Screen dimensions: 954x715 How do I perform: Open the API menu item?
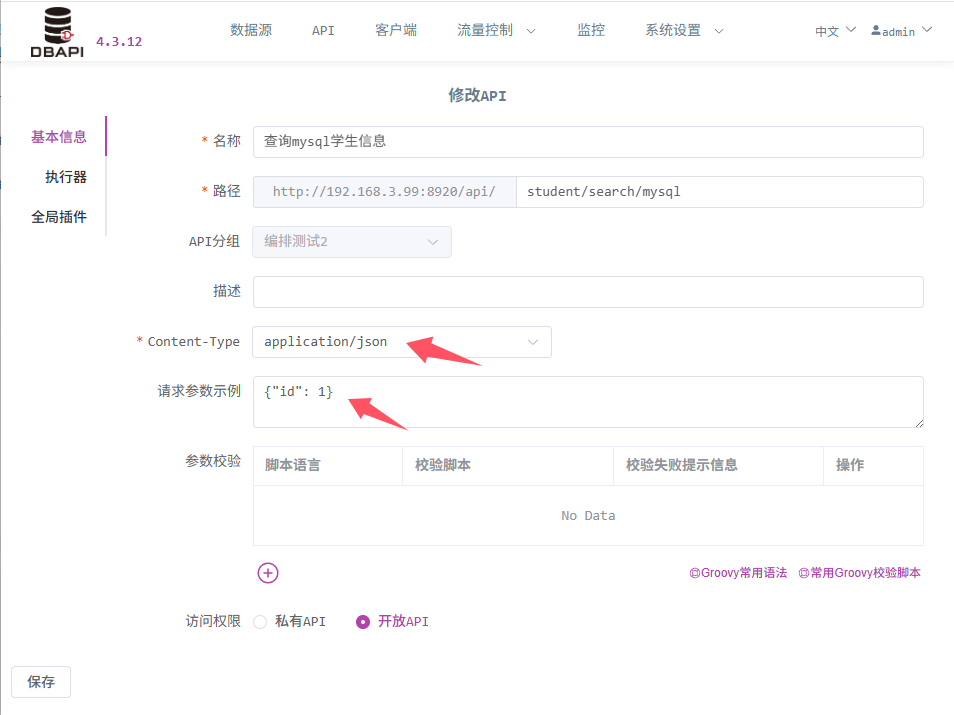click(x=323, y=31)
